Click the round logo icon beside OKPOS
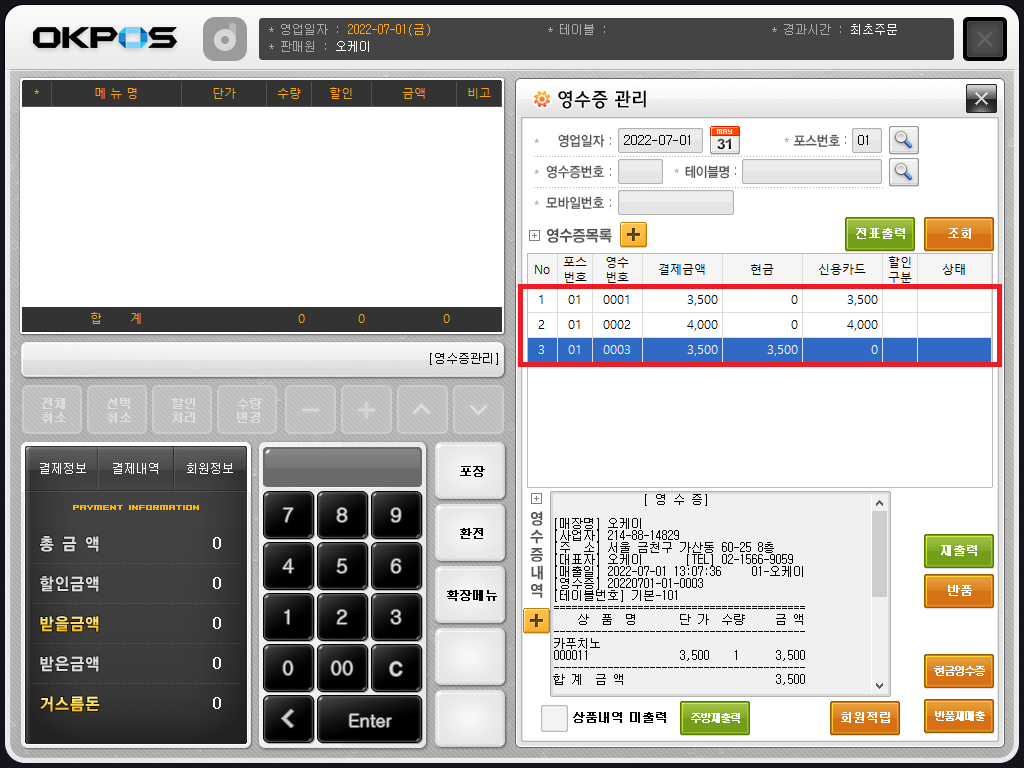Screen dimensions: 1024x768 [x=225, y=40]
